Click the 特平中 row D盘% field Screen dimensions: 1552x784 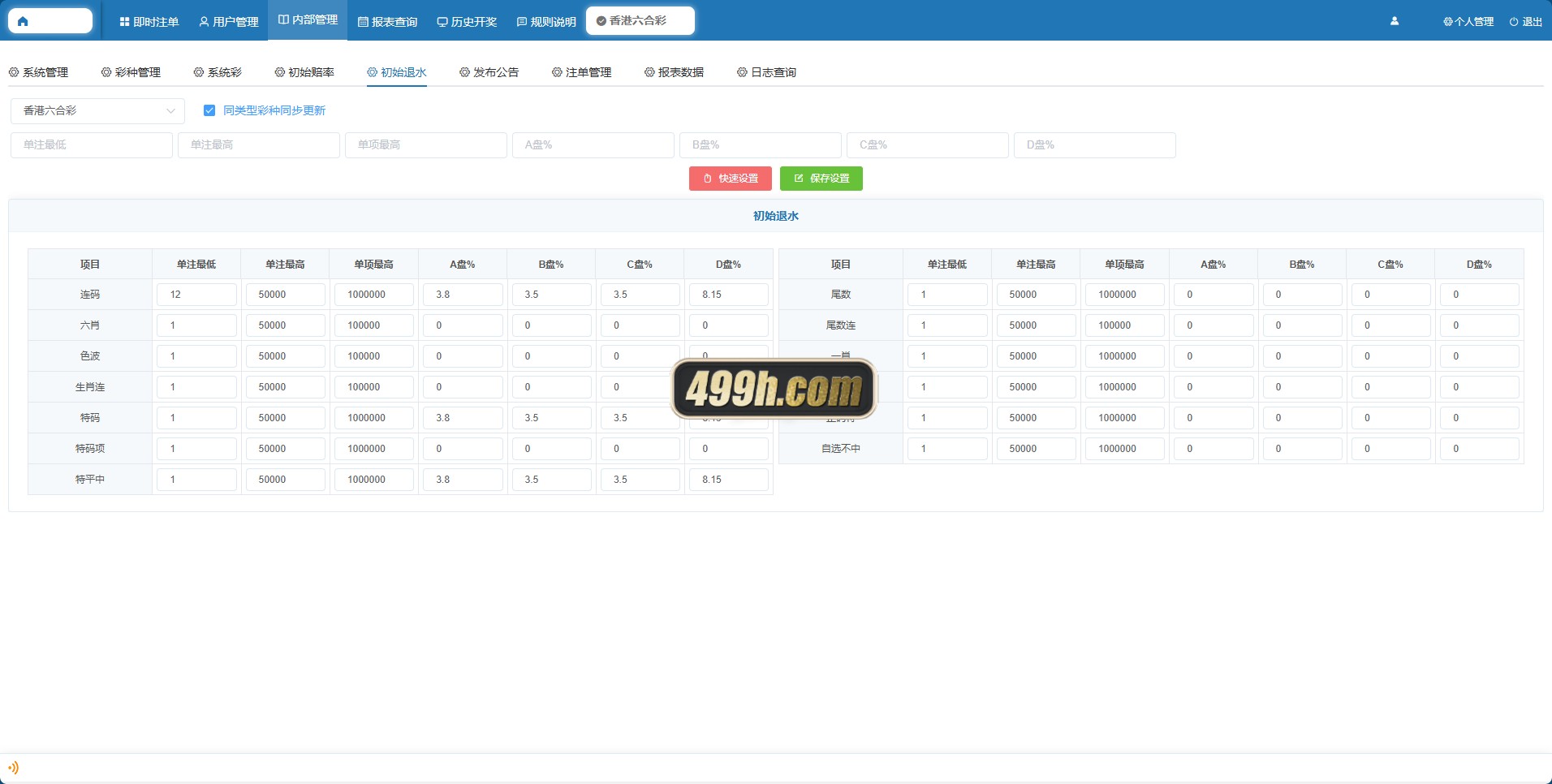click(x=729, y=480)
